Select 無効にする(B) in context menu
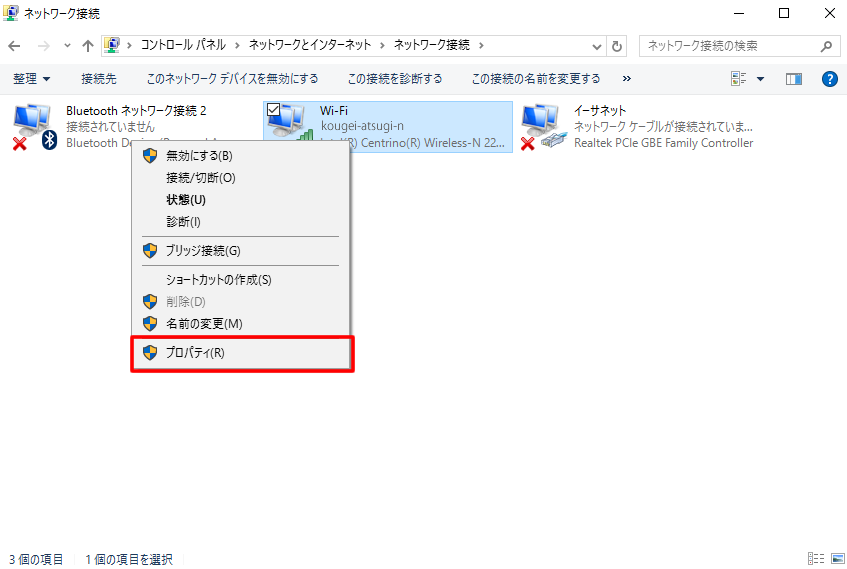The height and width of the screenshot is (569, 847). point(241,156)
